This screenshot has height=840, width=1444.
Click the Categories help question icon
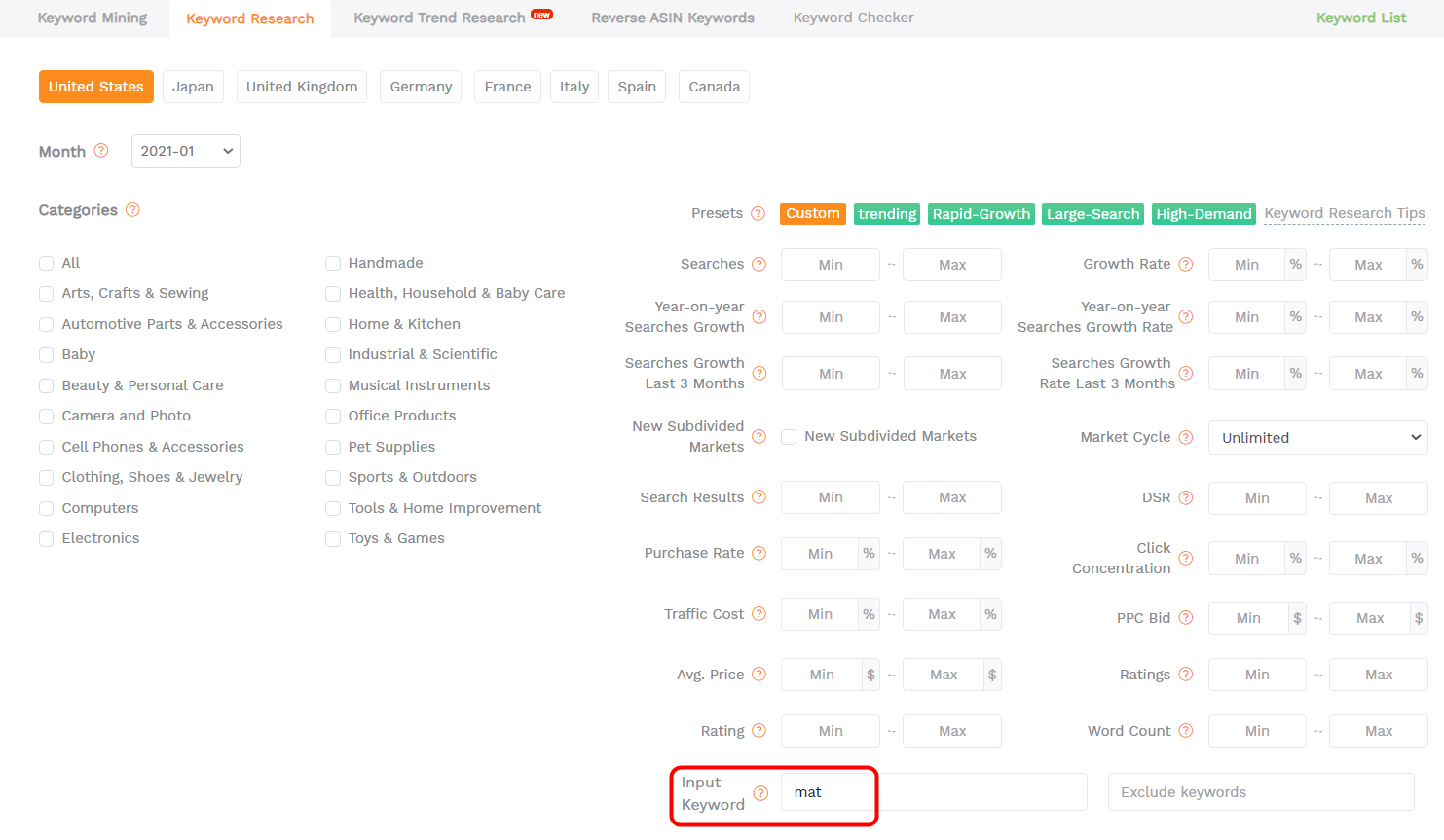pyautogui.click(x=132, y=210)
